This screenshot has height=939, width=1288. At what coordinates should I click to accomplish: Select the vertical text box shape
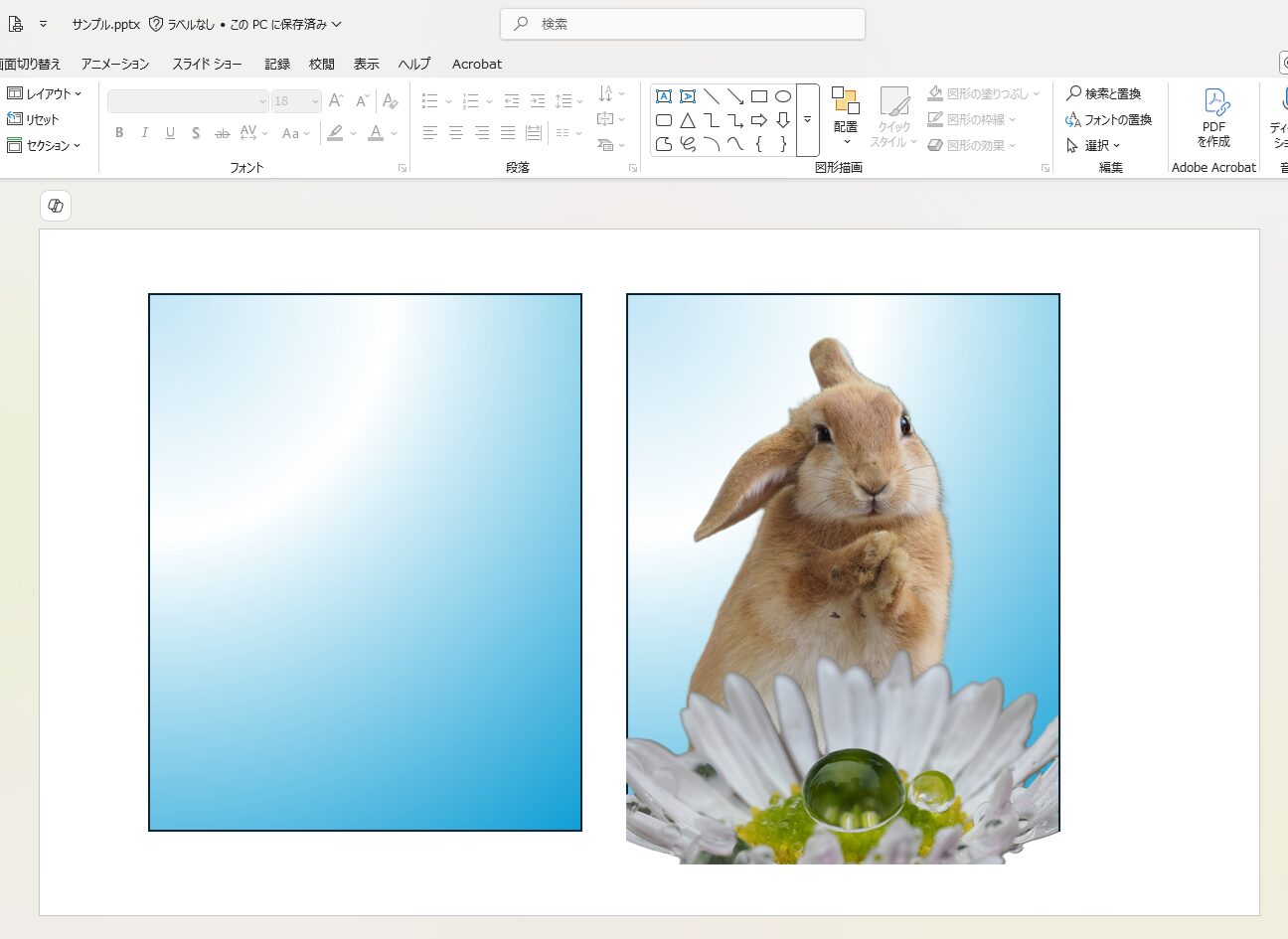[688, 96]
